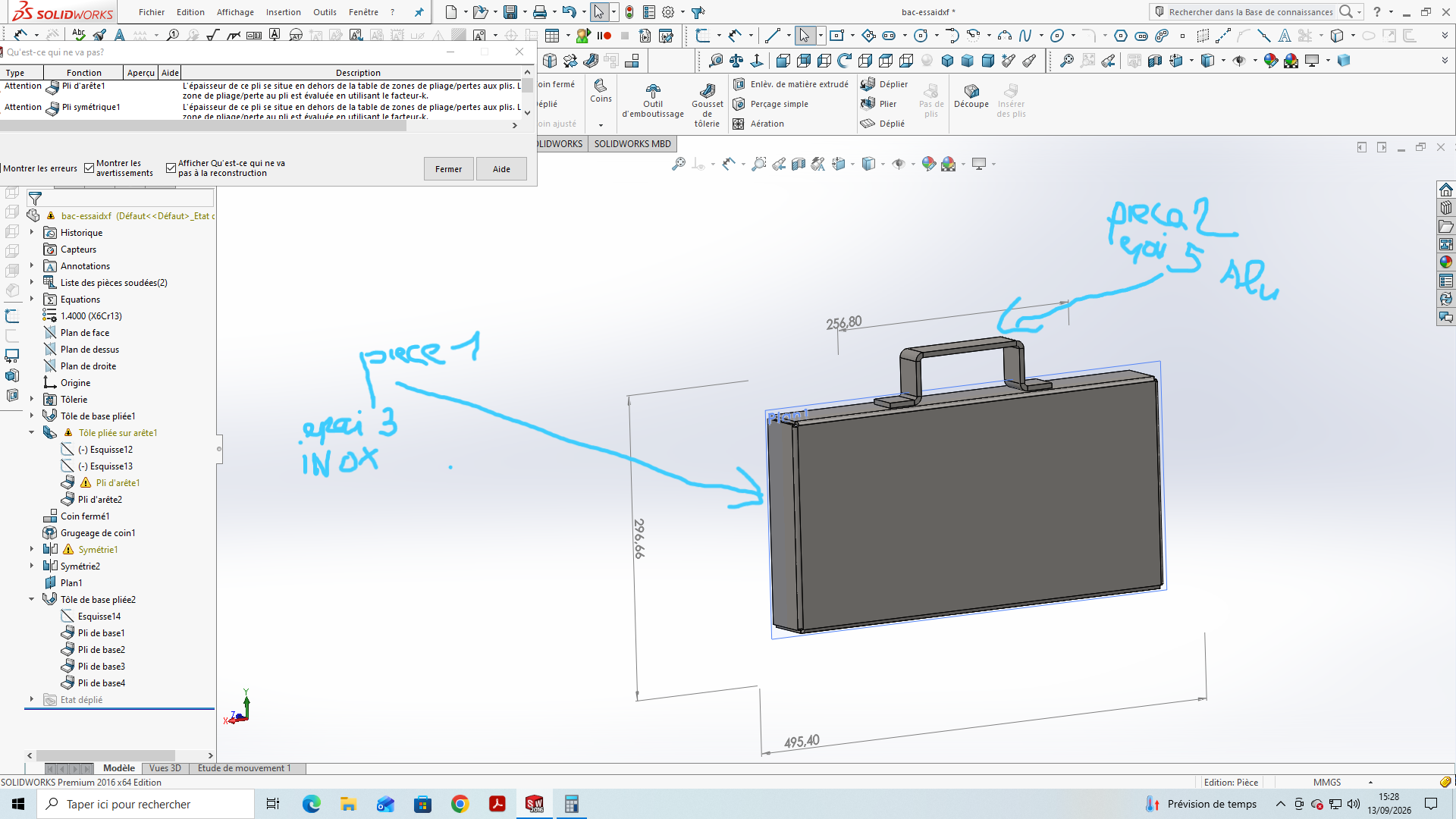
Task: Click the Fermer button
Action: click(x=448, y=169)
